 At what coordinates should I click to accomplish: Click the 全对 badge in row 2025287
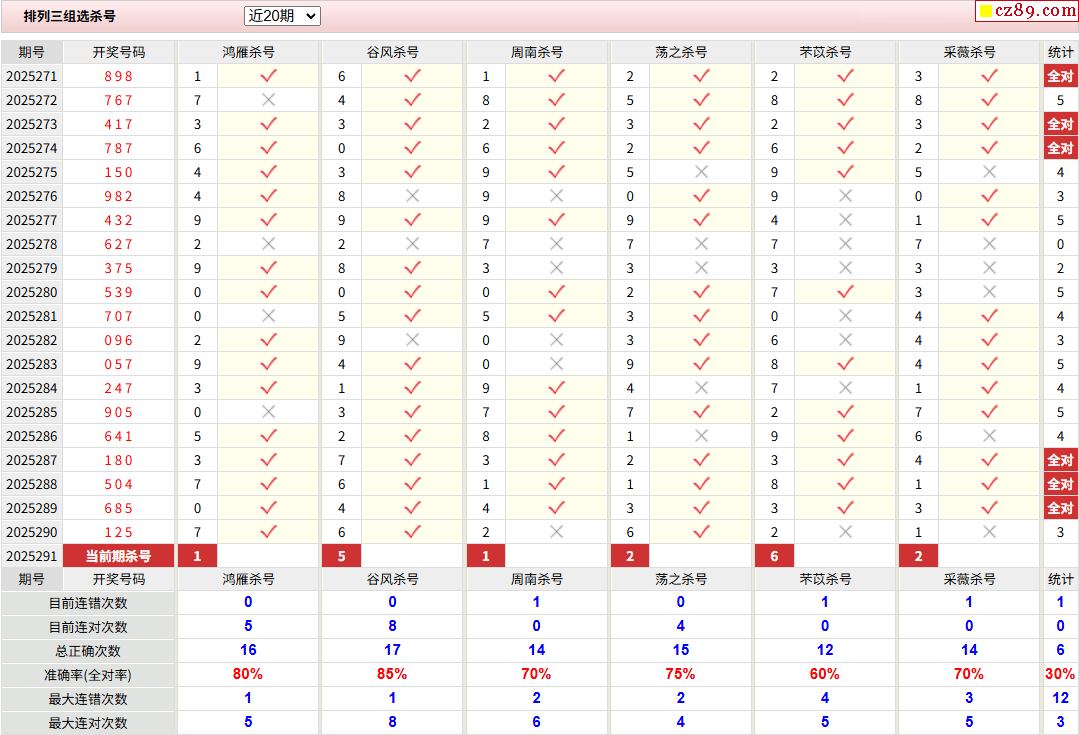[1060, 460]
